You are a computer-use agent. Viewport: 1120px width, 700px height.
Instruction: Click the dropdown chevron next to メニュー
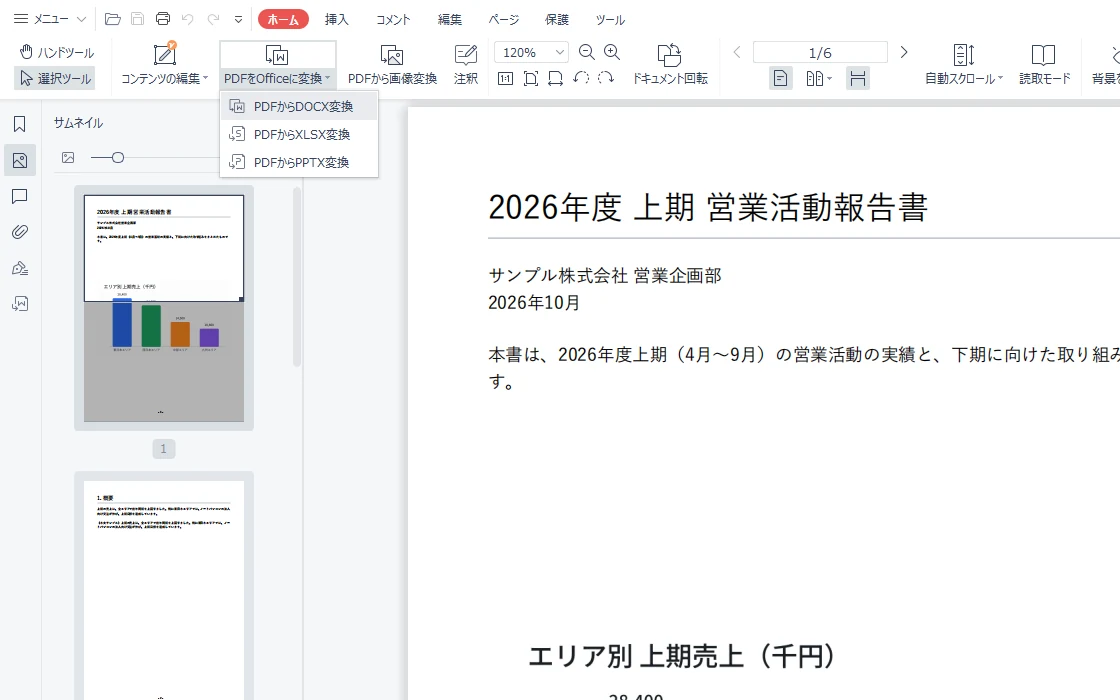point(81,19)
